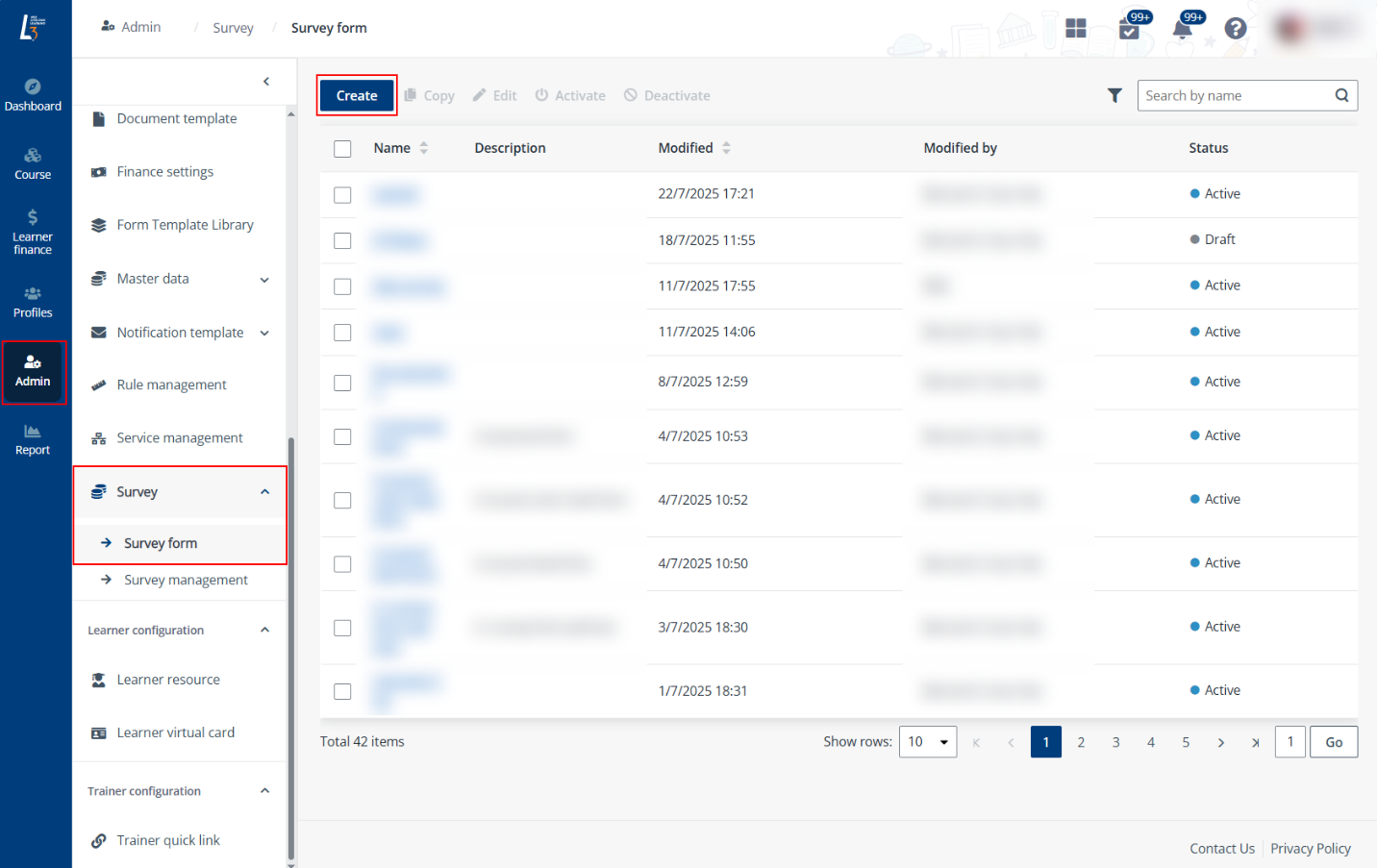The height and width of the screenshot is (868, 1377).
Task: Go to page 3 of the table
Action: (1115, 741)
